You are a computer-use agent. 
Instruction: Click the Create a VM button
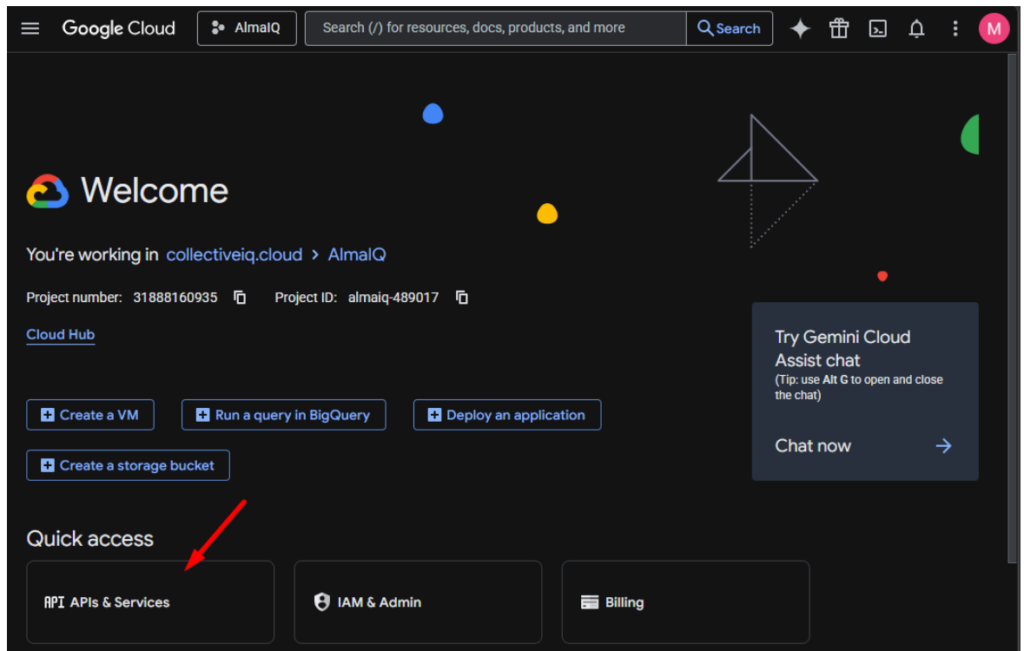(x=90, y=415)
